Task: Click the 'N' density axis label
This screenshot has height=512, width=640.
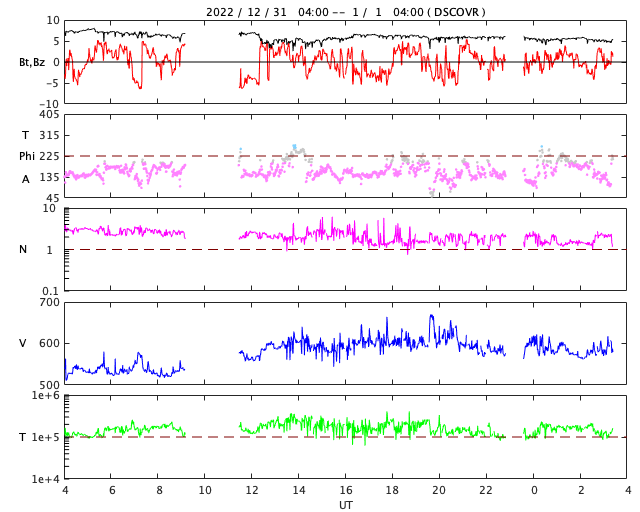Action: [23, 249]
